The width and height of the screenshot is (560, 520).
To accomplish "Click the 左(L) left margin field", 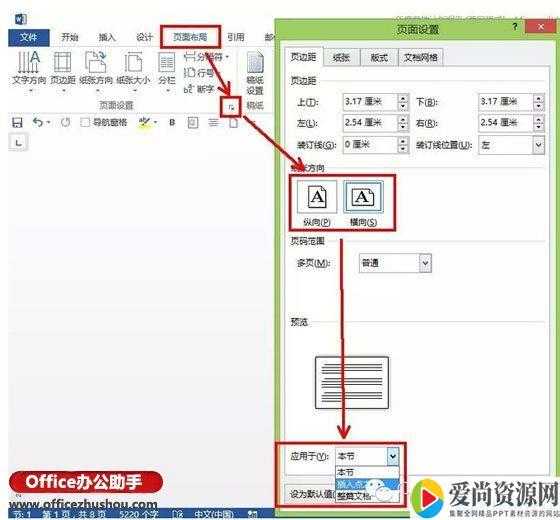I will click(x=370, y=123).
